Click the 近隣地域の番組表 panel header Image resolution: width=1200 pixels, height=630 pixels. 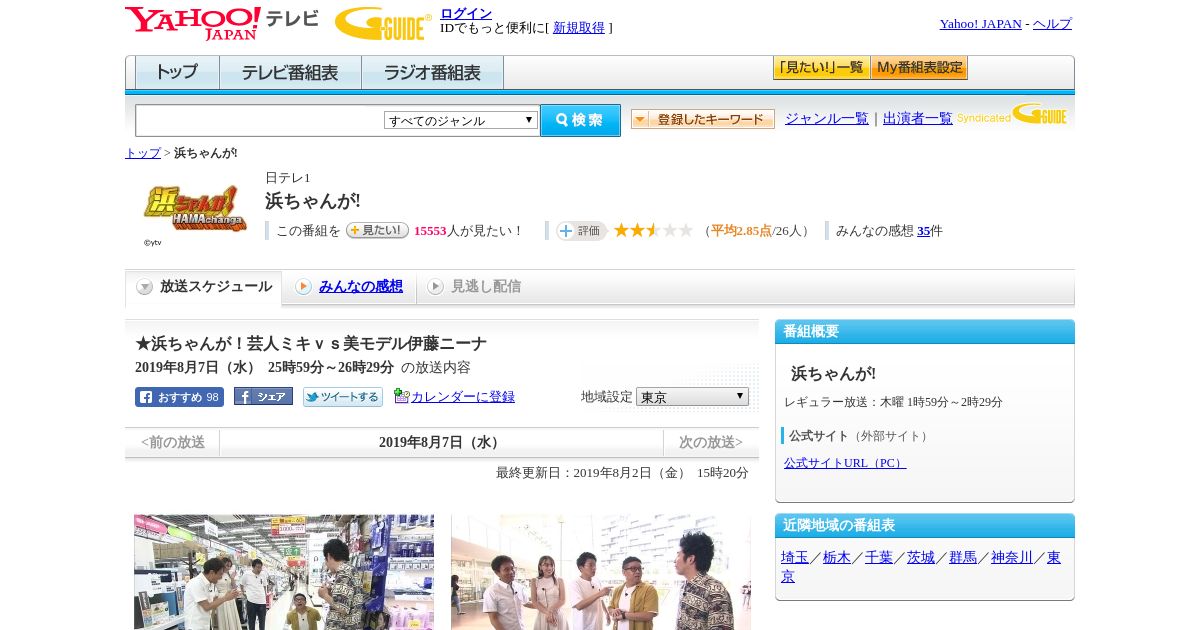pyautogui.click(x=925, y=526)
